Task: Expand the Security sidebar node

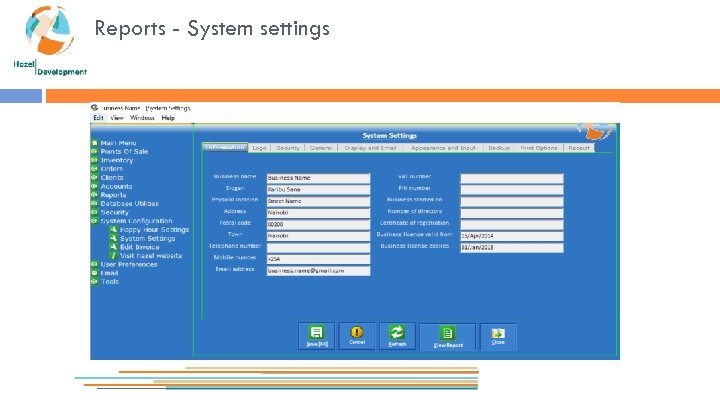Action: pos(95,212)
